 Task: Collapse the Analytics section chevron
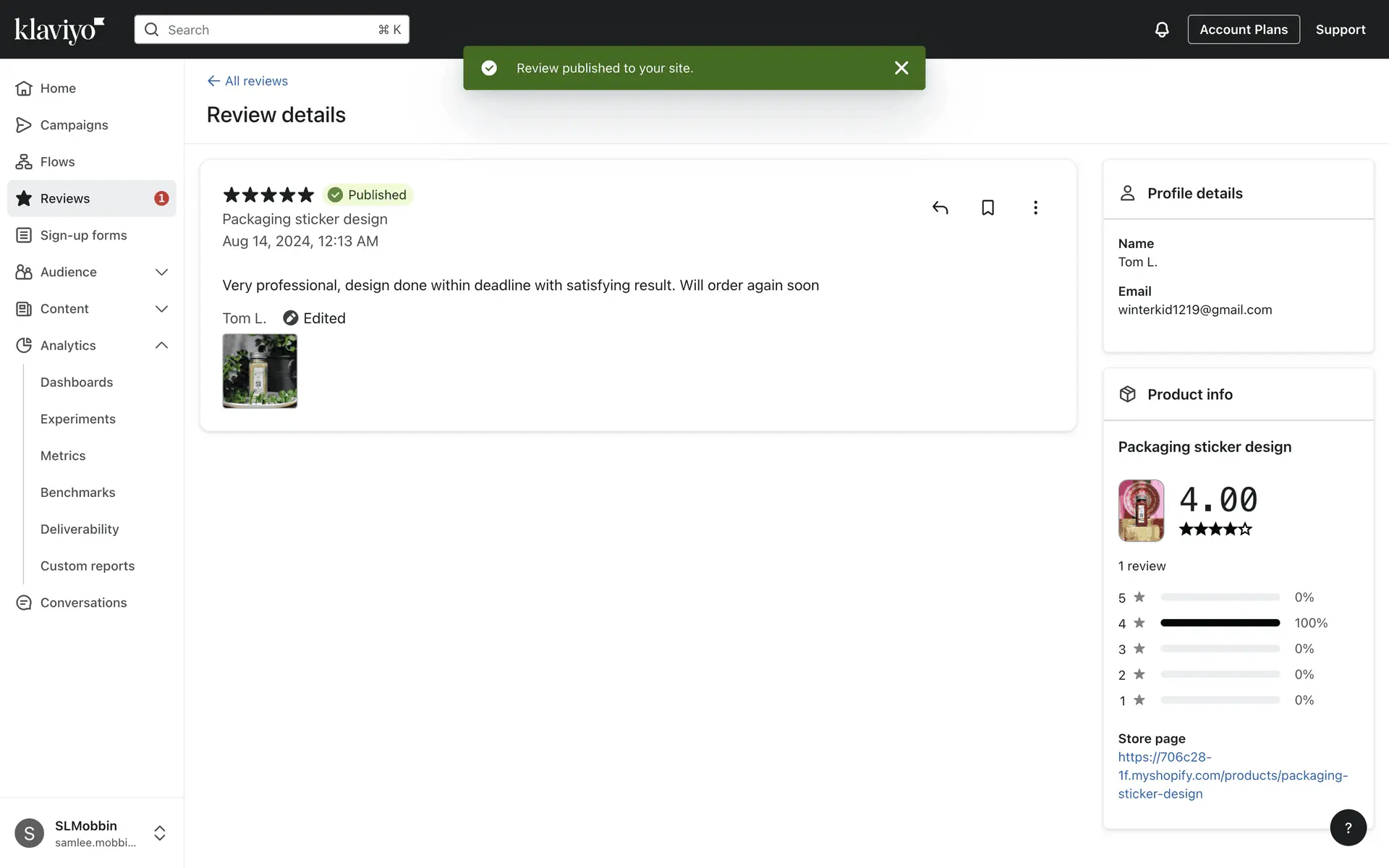tap(161, 346)
